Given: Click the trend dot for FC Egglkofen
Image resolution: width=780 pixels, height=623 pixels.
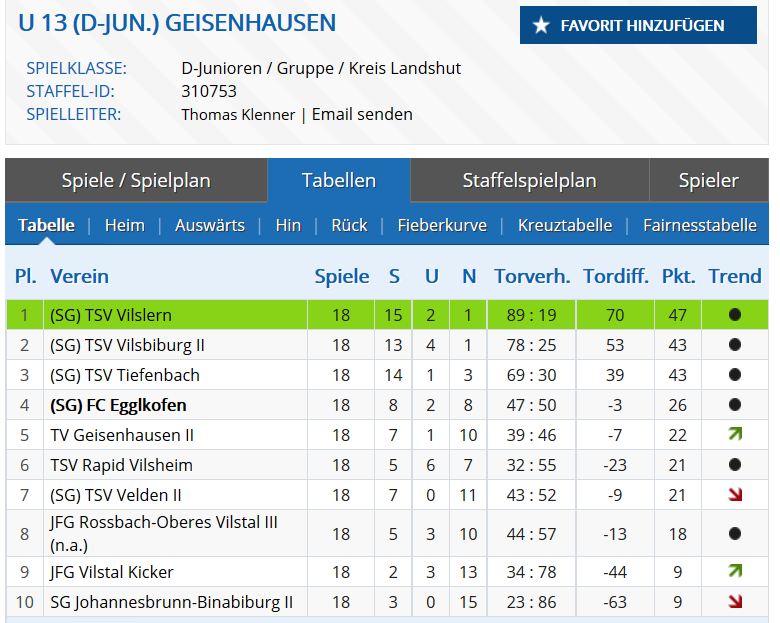Looking at the screenshot, I should (x=735, y=405).
